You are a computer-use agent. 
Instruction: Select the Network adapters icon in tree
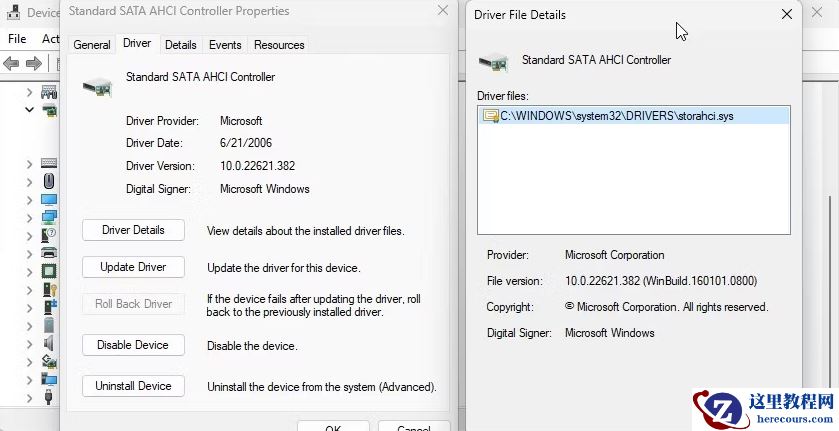(49, 217)
